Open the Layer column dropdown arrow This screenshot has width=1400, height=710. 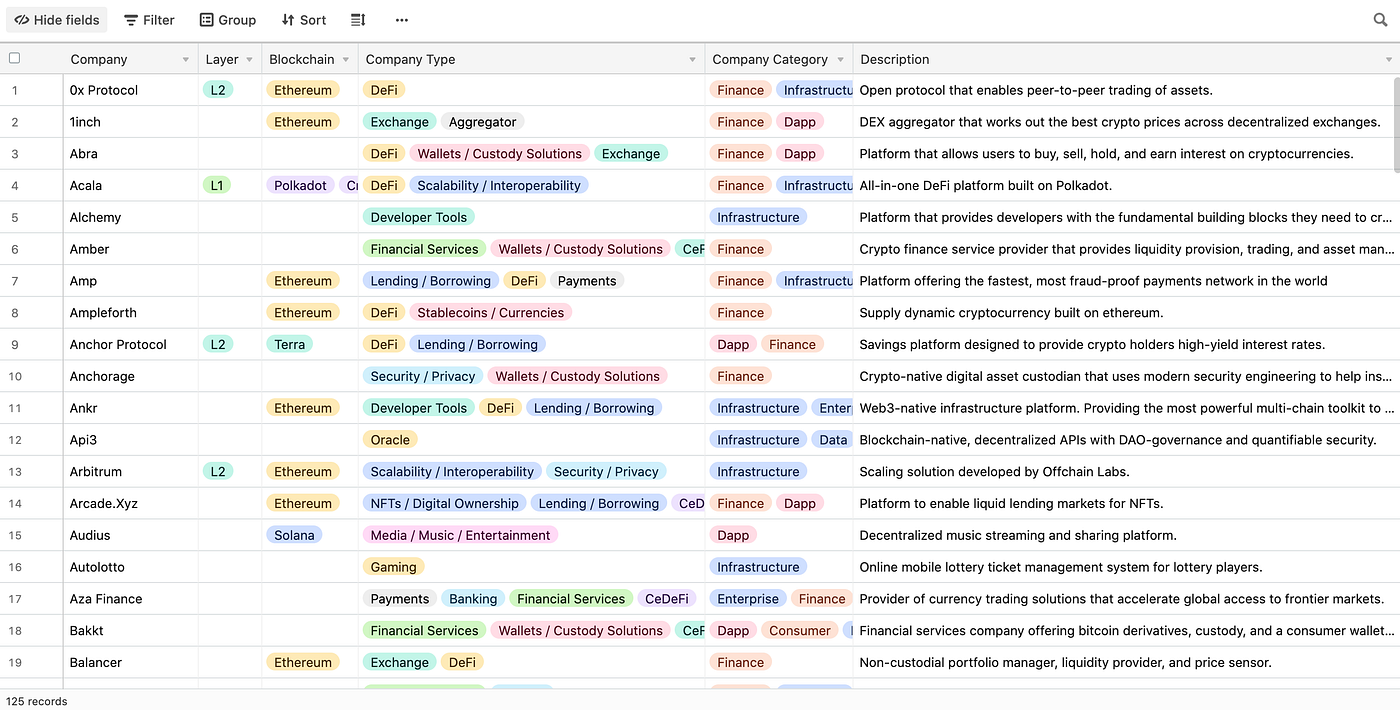249,60
